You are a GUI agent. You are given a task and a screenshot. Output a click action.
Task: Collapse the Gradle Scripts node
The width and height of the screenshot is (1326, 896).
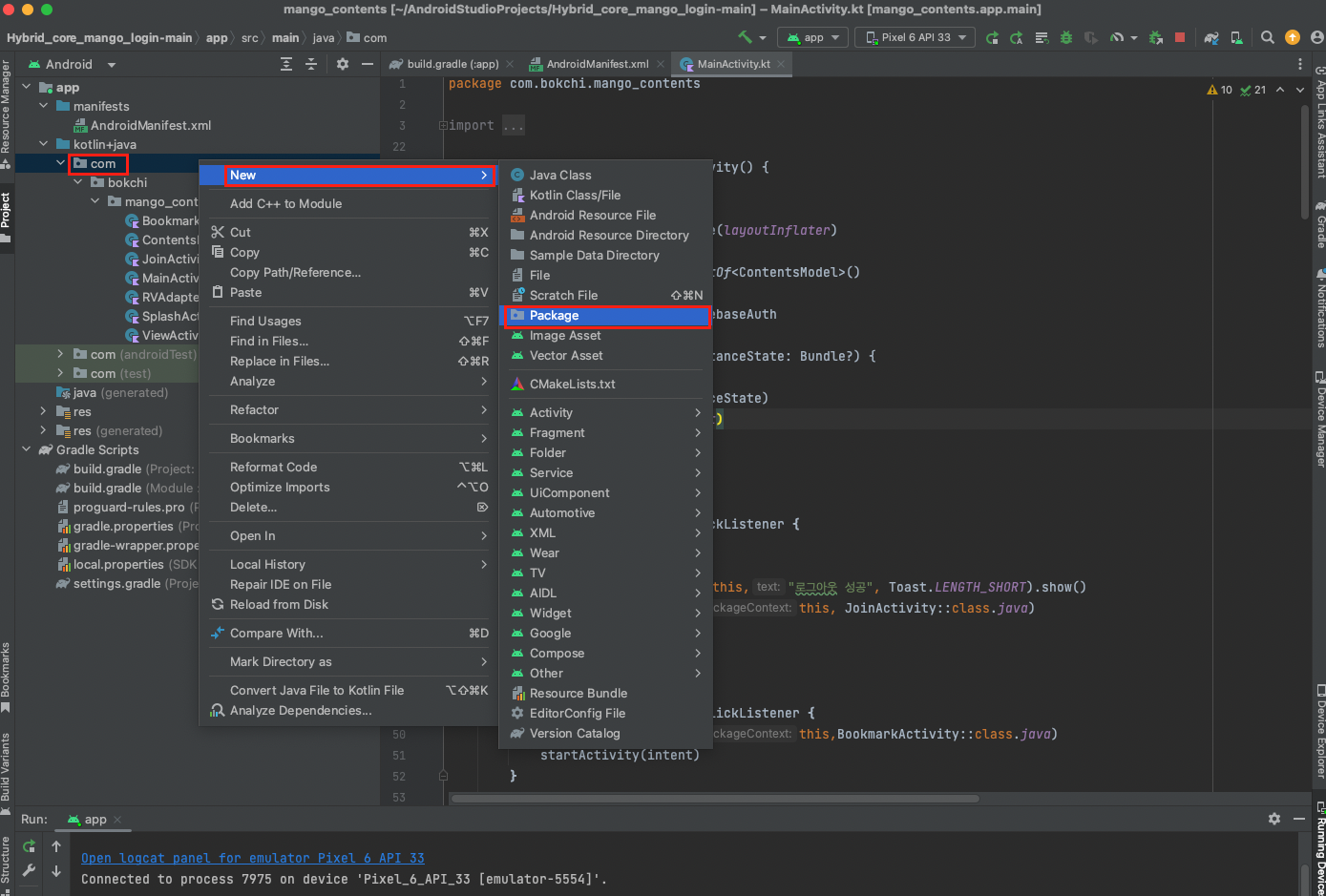[x=27, y=449]
